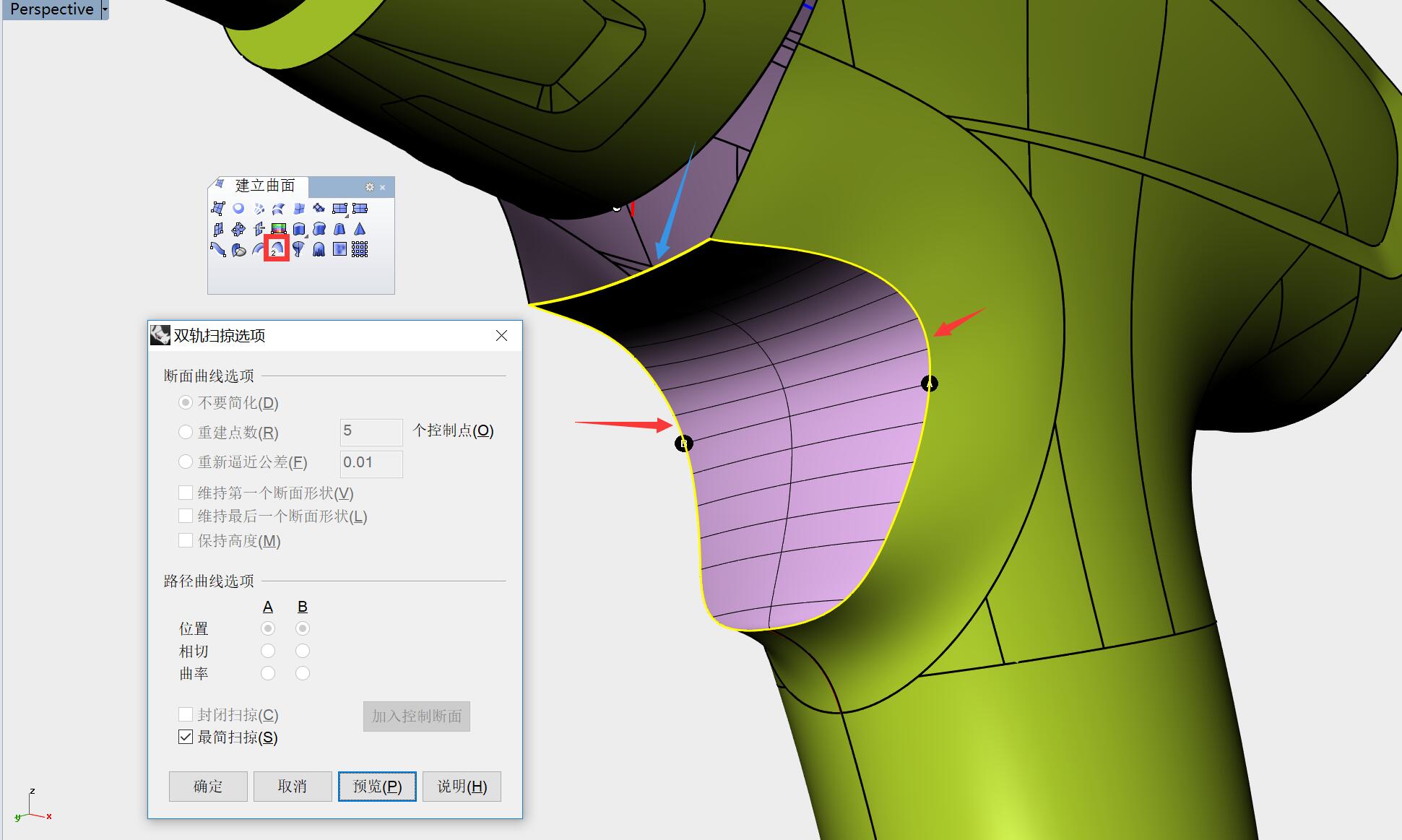
Task: Click the 预览(P) preview button
Action: [x=377, y=787]
